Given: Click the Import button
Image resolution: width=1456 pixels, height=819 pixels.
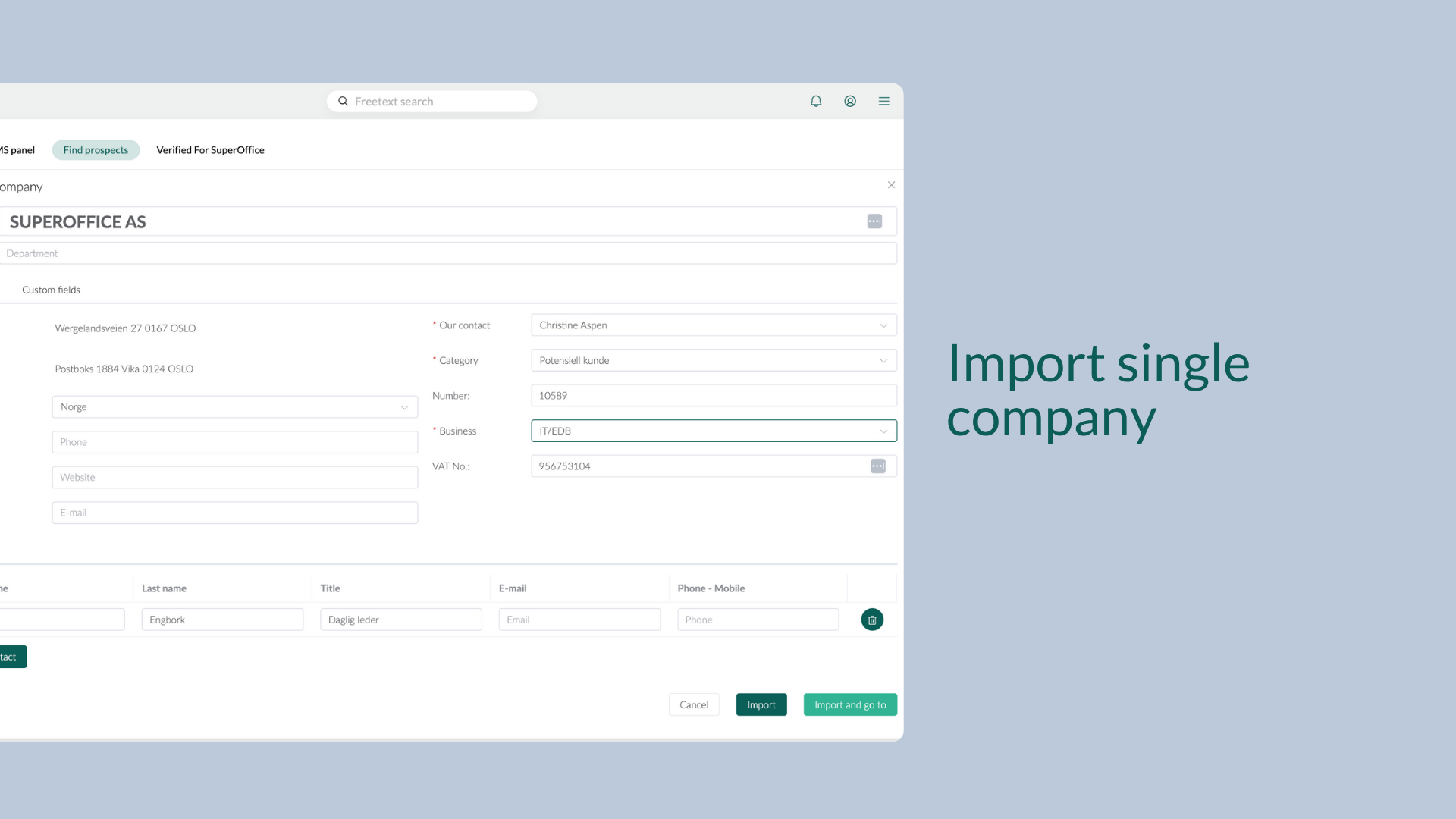Looking at the screenshot, I should tap(761, 704).
